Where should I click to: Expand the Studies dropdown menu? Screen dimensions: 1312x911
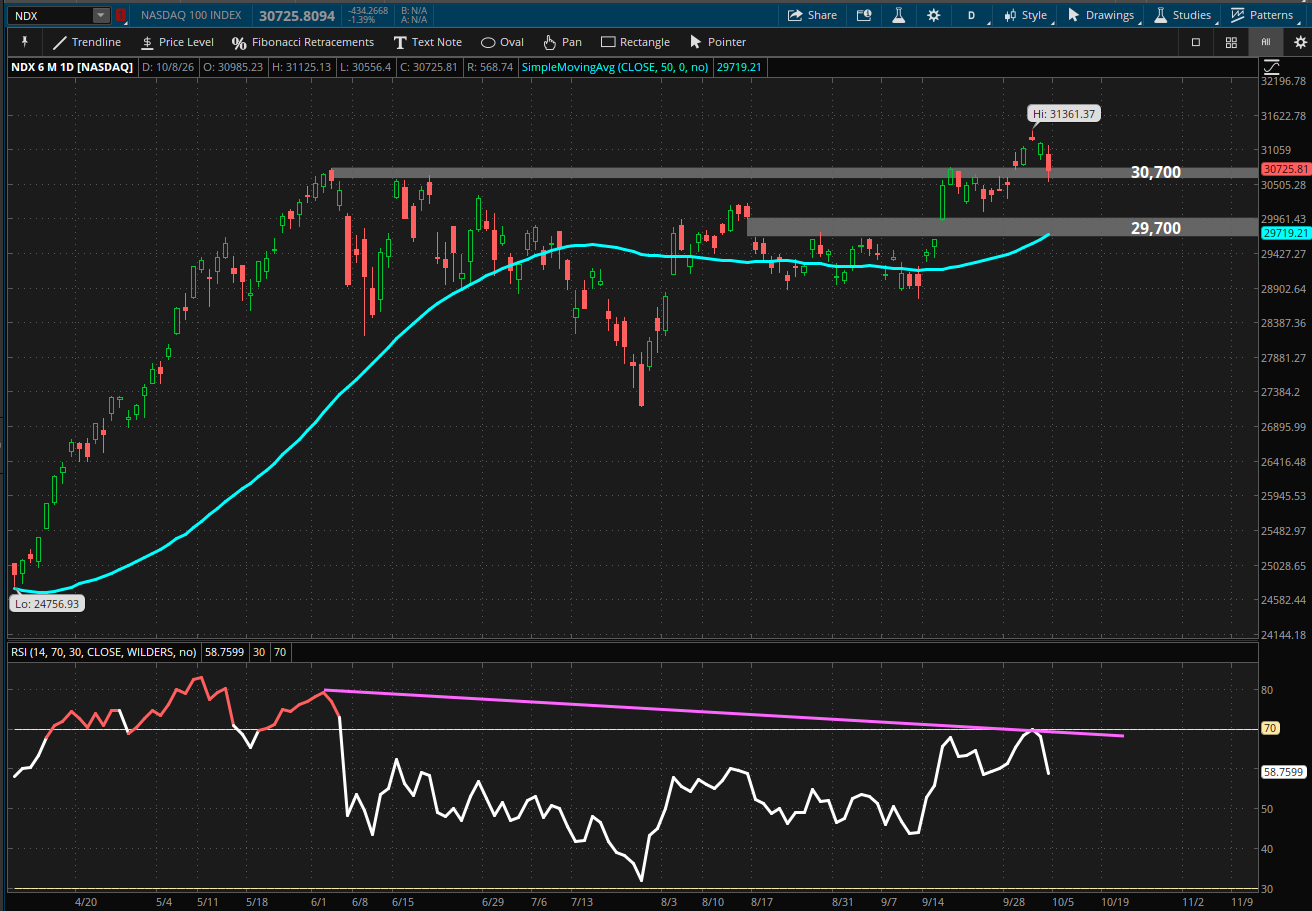[1184, 15]
